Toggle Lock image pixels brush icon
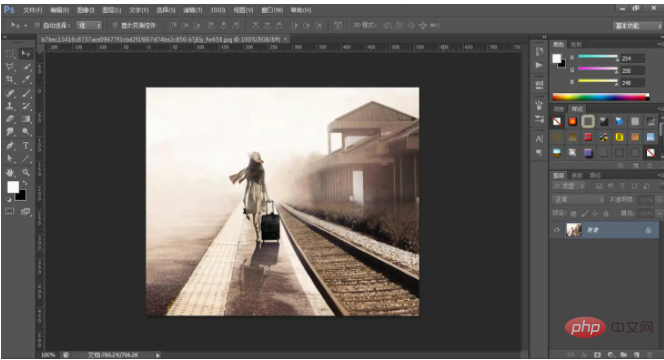 [x=584, y=213]
